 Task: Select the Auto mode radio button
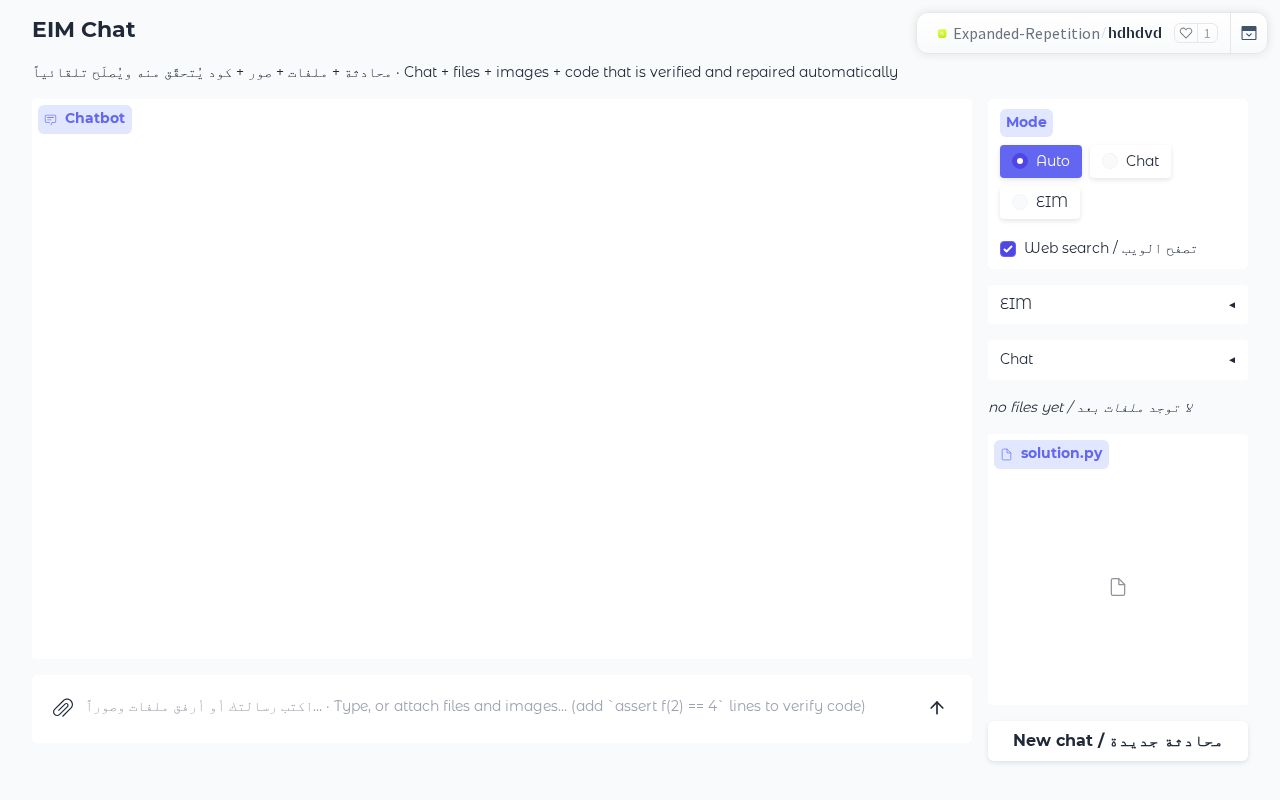[x=1020, y=161]
